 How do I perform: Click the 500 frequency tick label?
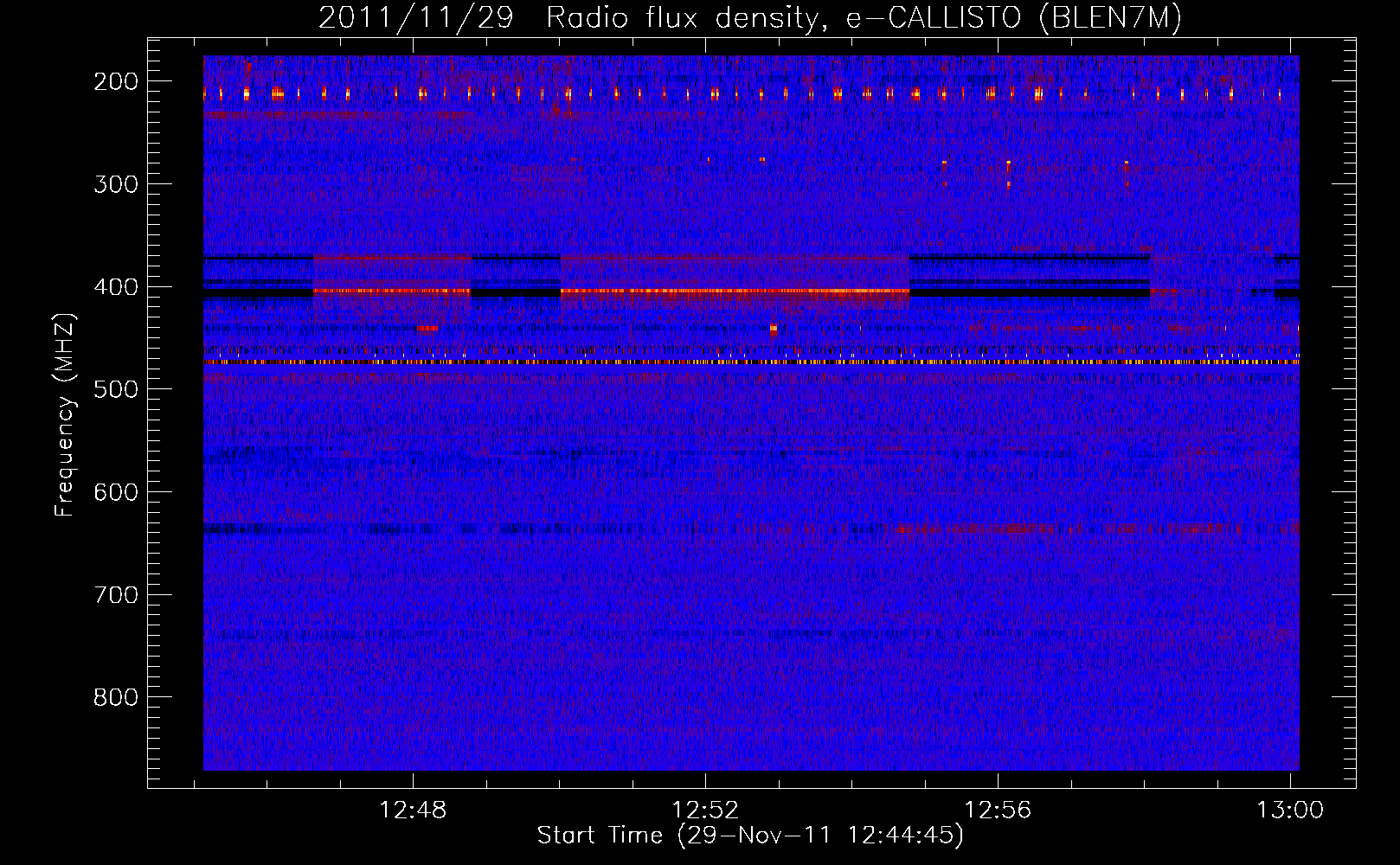116,389
